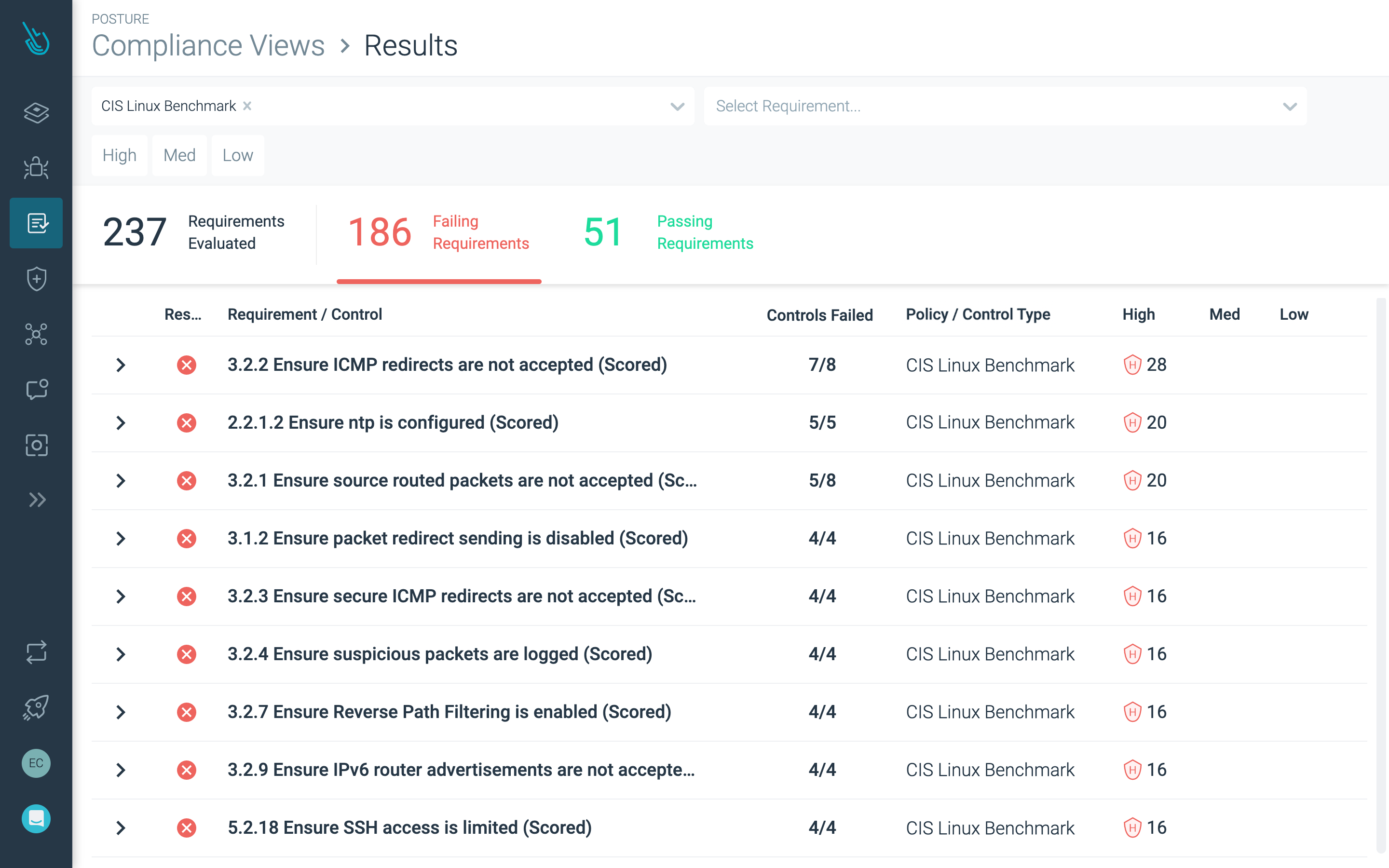Click the 51 Passing Requirements button
The width and height of the screenshot is (1389, 868).
660,232
